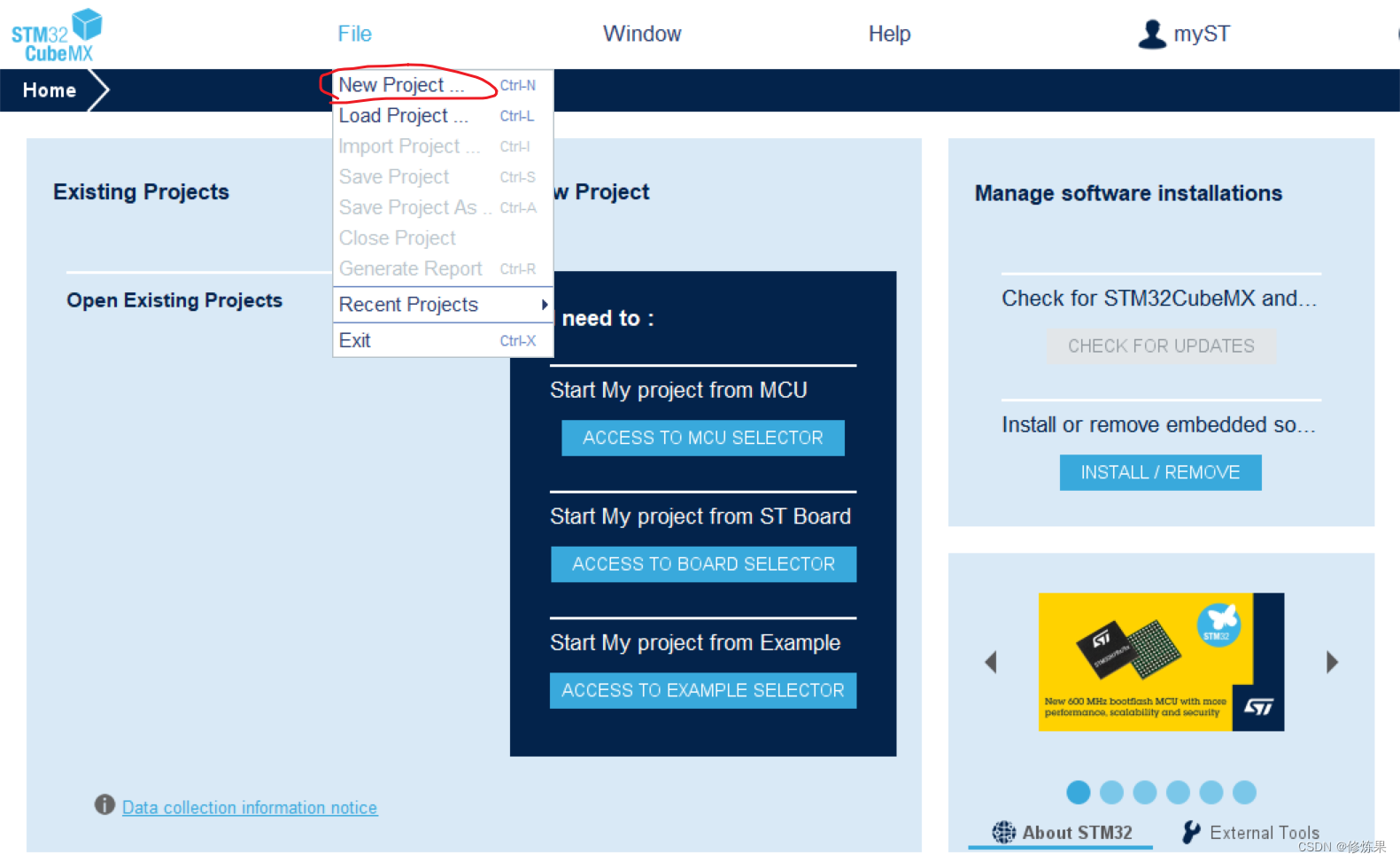Click 'Start My project from ST Board' text
Image resolution: width=1400 pixels, height=862 pixels.
click(x=700, y=516)
